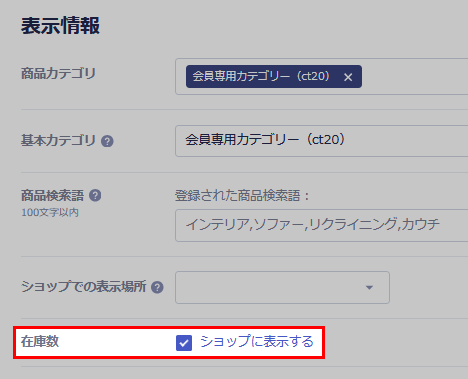Click the 表示情報 section heading
Image resolution: width=468 pixels, height=379 pixels.
click(x=60, y=26)
